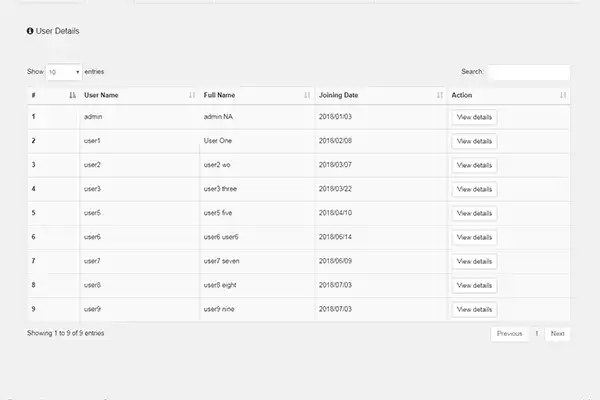
Task: Click the joining date 2018/04/10
Action: click(335, 213)
